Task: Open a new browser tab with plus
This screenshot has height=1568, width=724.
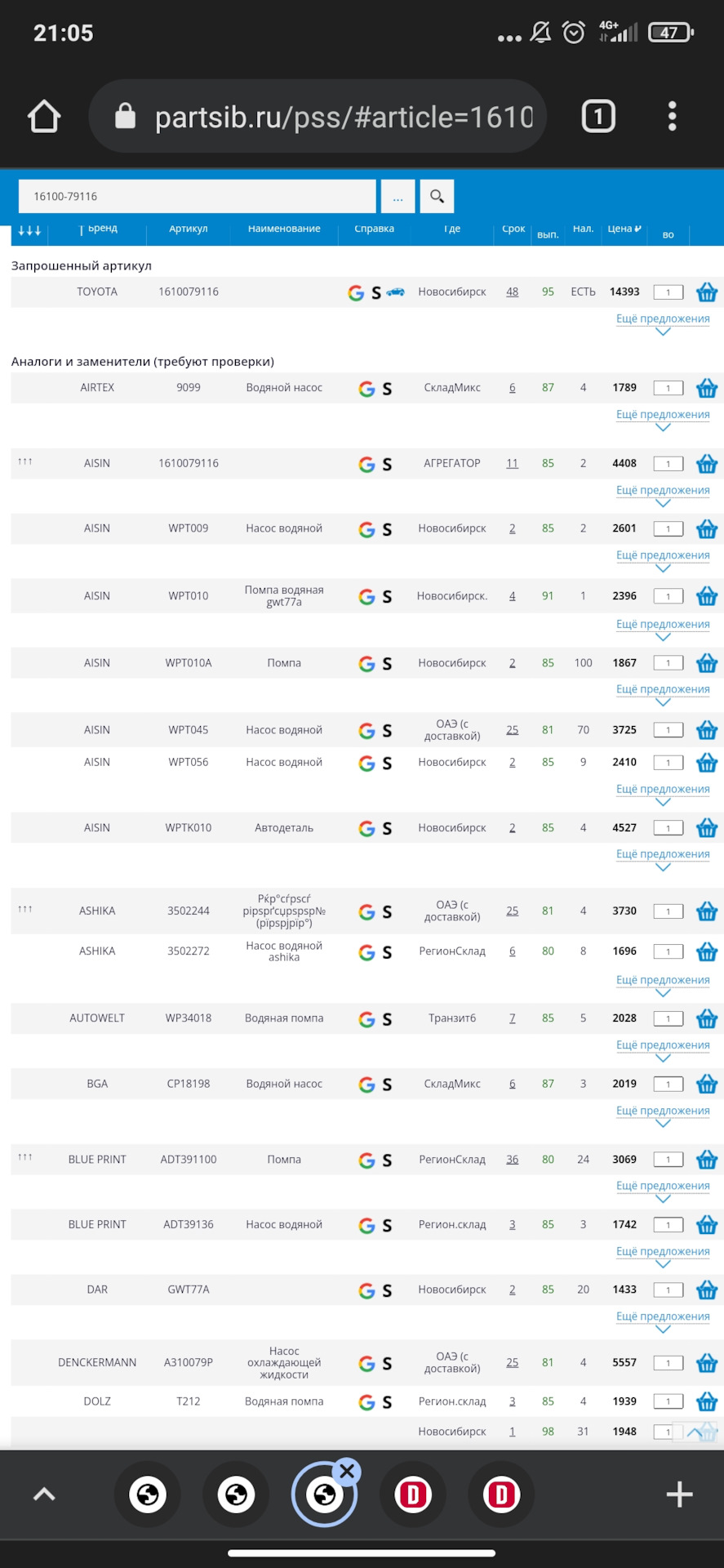Action: click(679, 1494)
